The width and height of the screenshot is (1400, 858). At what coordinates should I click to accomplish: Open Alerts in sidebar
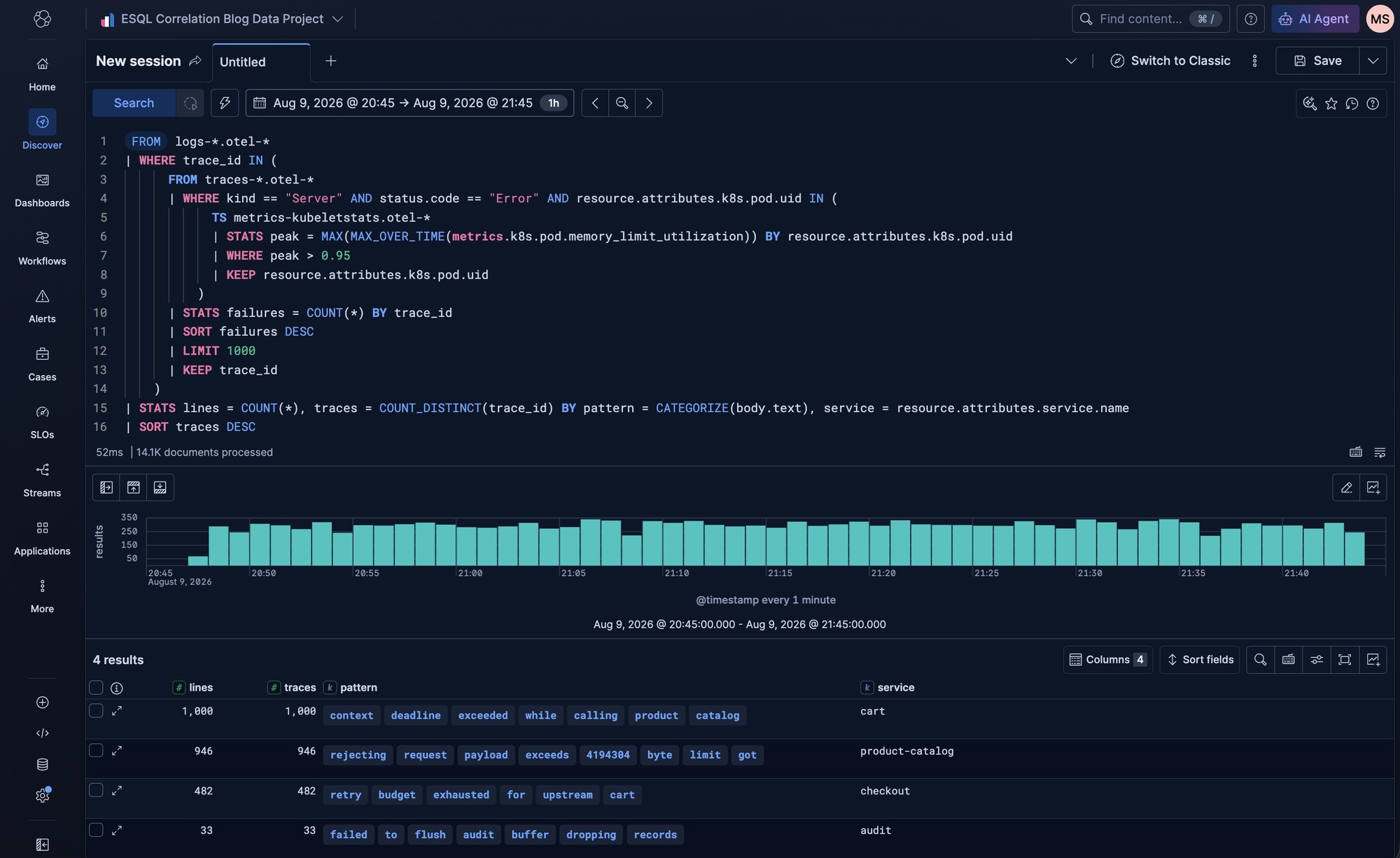42,307
